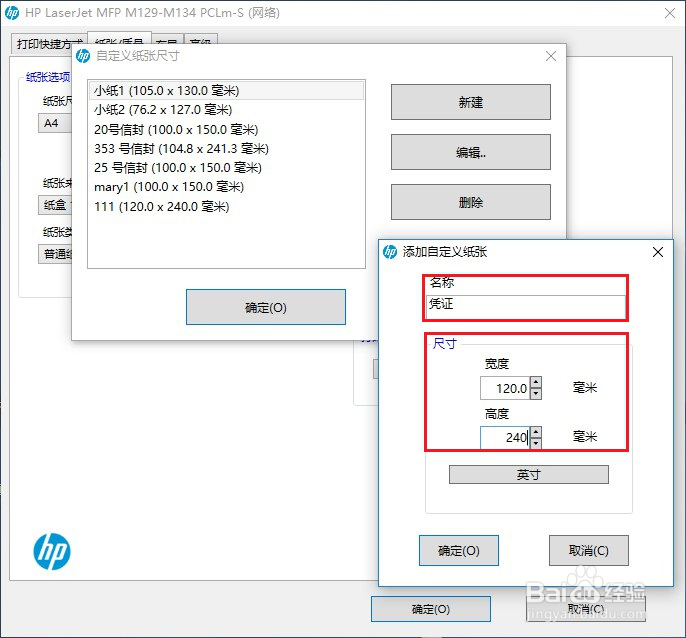Click the large HP logo at bottom left
This screenshot has height=638, width=686.
click(x=52, y=551)
